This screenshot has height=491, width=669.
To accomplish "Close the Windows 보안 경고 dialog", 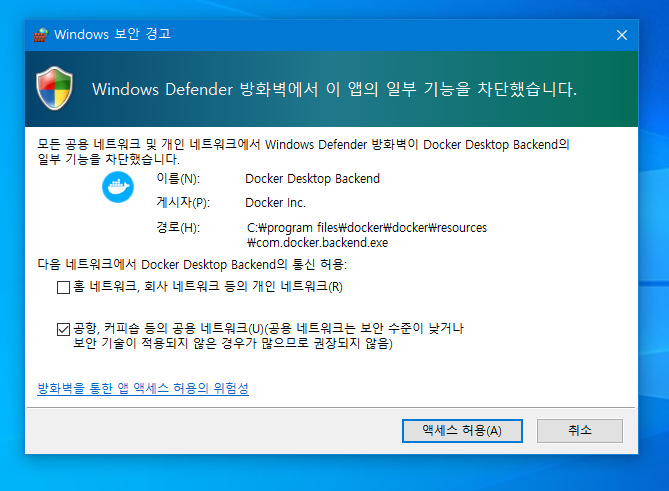I will 622,35.
